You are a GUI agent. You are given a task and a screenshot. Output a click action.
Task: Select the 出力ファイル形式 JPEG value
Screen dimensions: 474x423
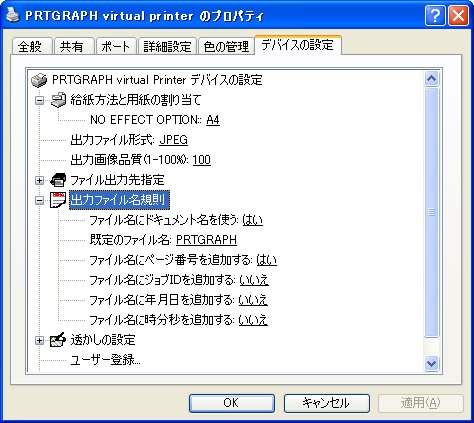point(173,140)
